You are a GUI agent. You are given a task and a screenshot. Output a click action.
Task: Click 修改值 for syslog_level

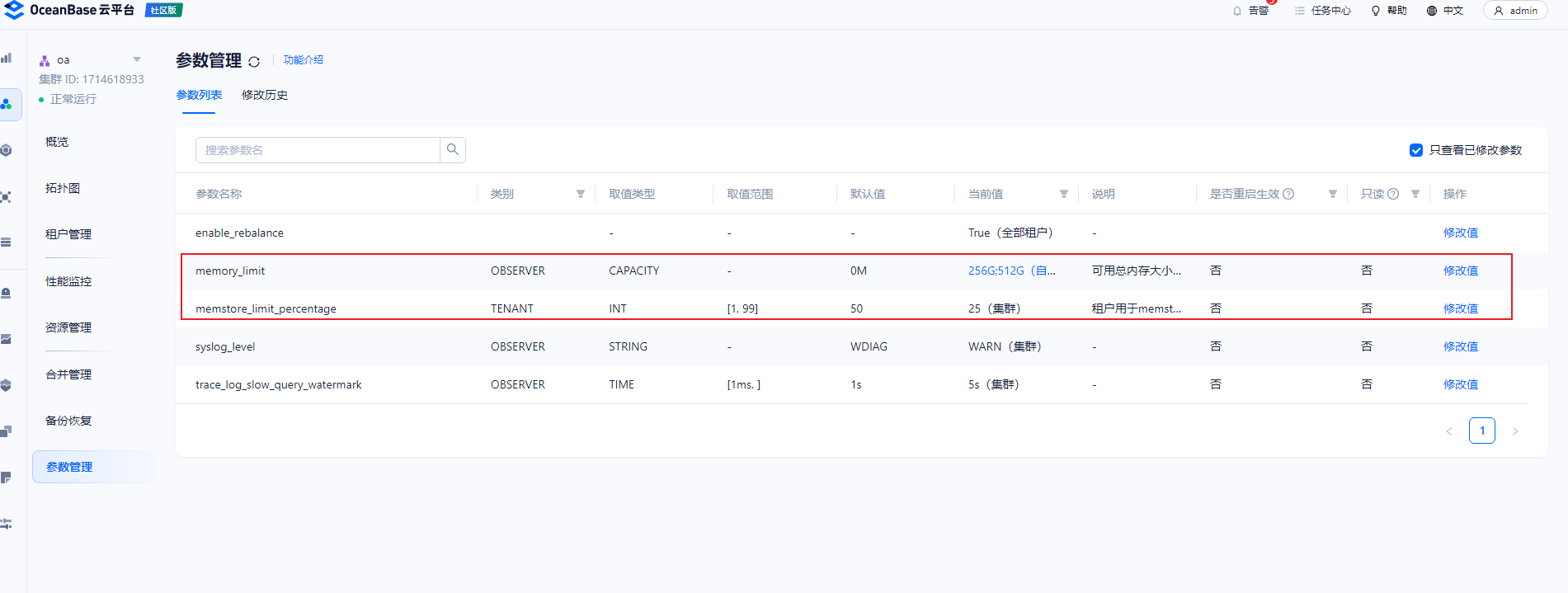click(1460, 346)
